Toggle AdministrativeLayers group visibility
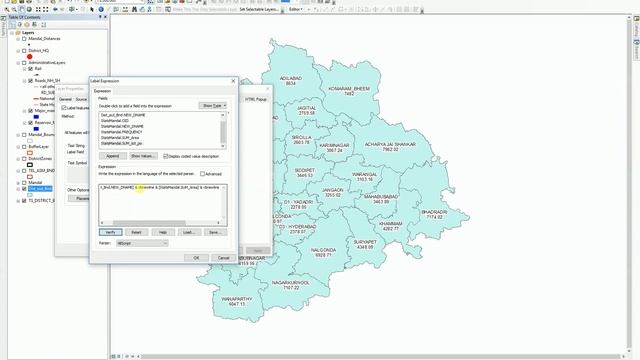The image size is (640, 360). pyautogui.click(x=24, y=63)
